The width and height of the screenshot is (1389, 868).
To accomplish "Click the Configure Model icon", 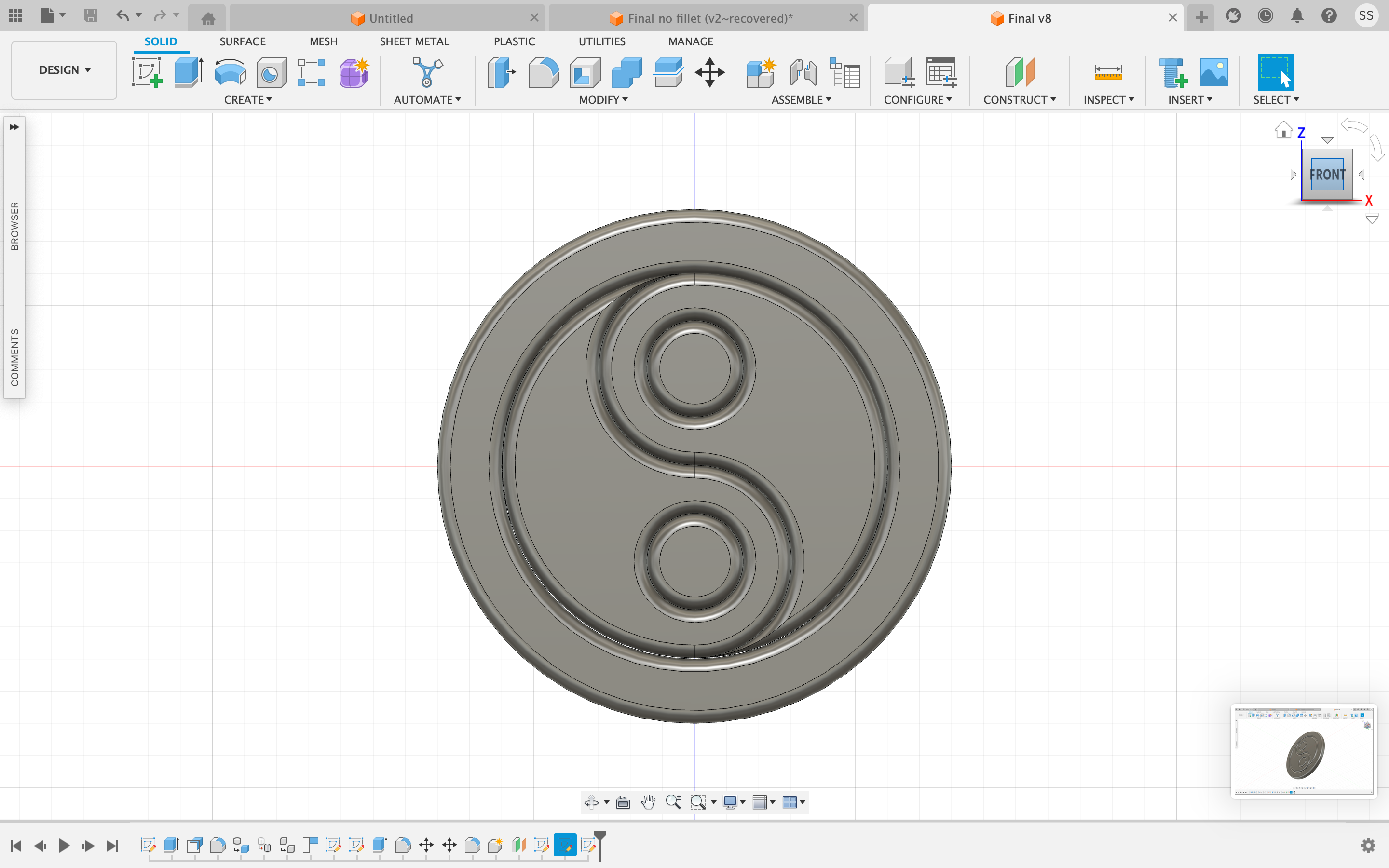I will pyautogui.click(x=899, y=72).
